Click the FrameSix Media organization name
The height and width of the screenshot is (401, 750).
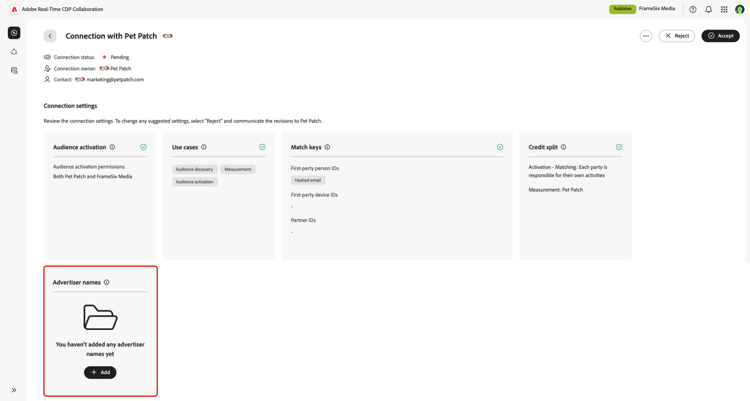(657, 9)
